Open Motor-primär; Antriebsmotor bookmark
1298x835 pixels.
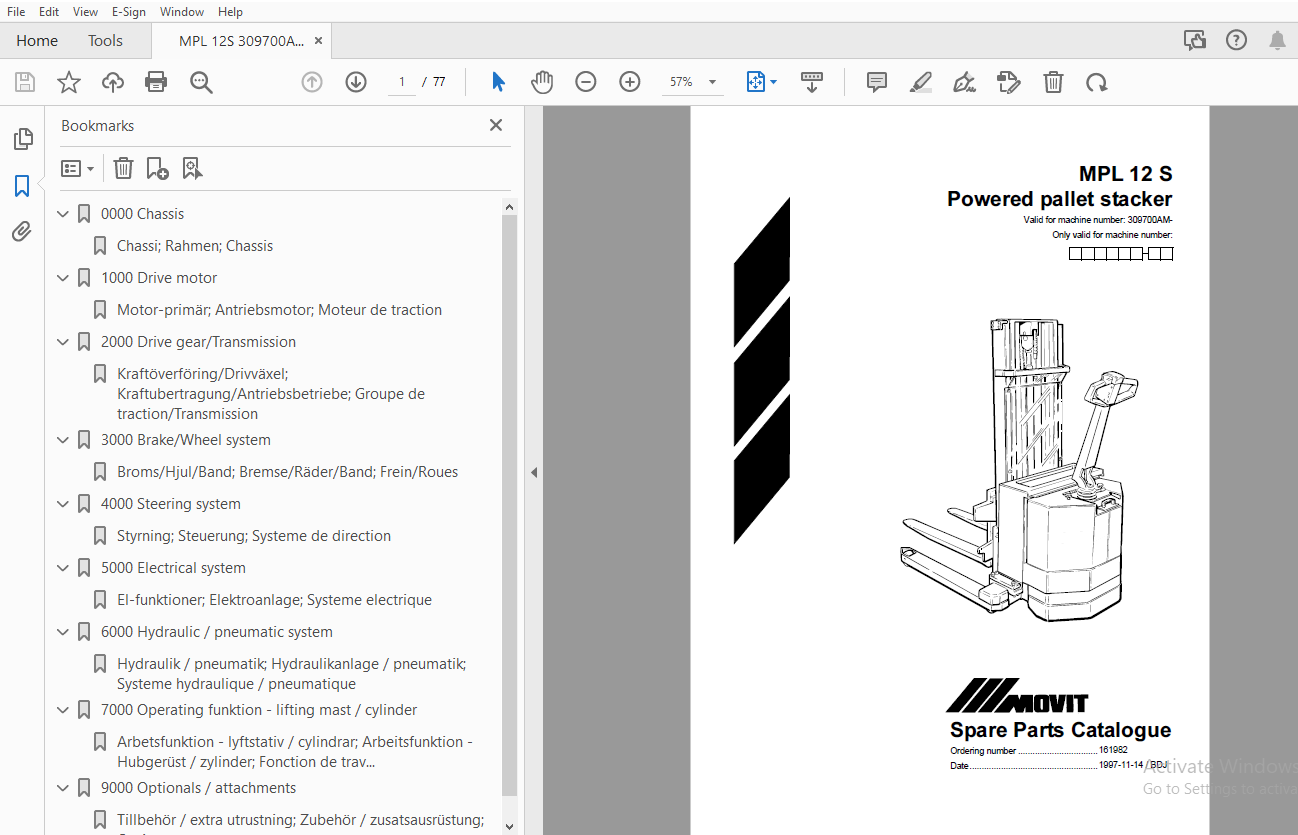coord(279,310)
